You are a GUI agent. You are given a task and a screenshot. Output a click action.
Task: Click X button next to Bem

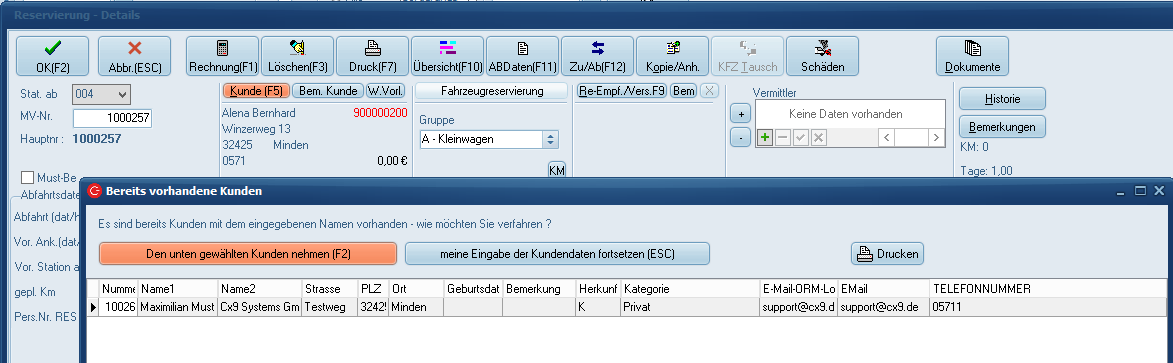click(x=710, y=91)
